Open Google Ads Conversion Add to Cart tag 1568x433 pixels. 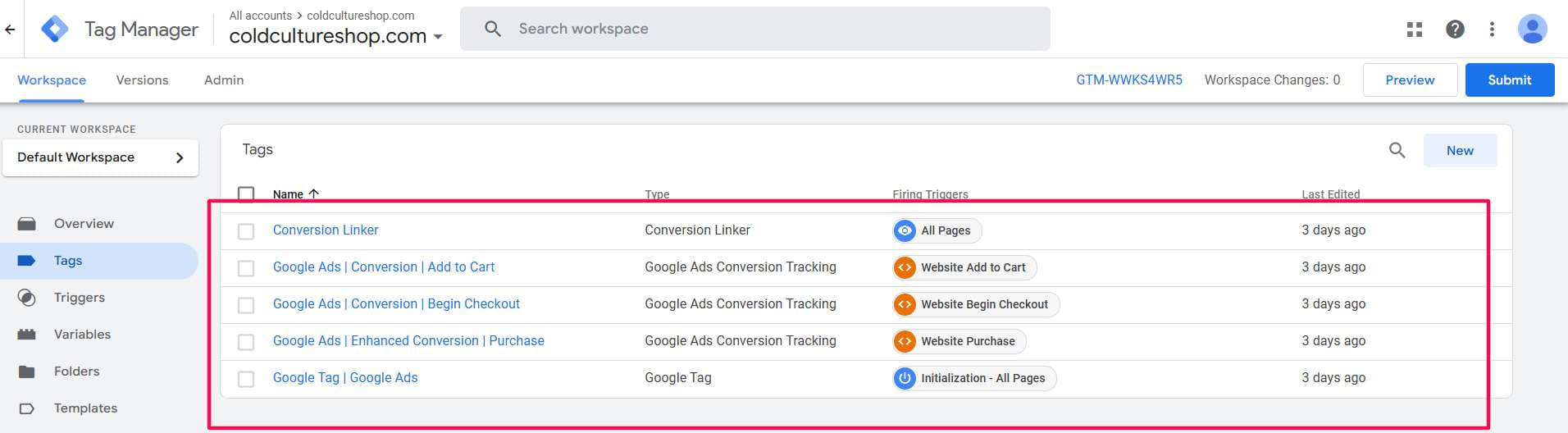coord(384,267)
